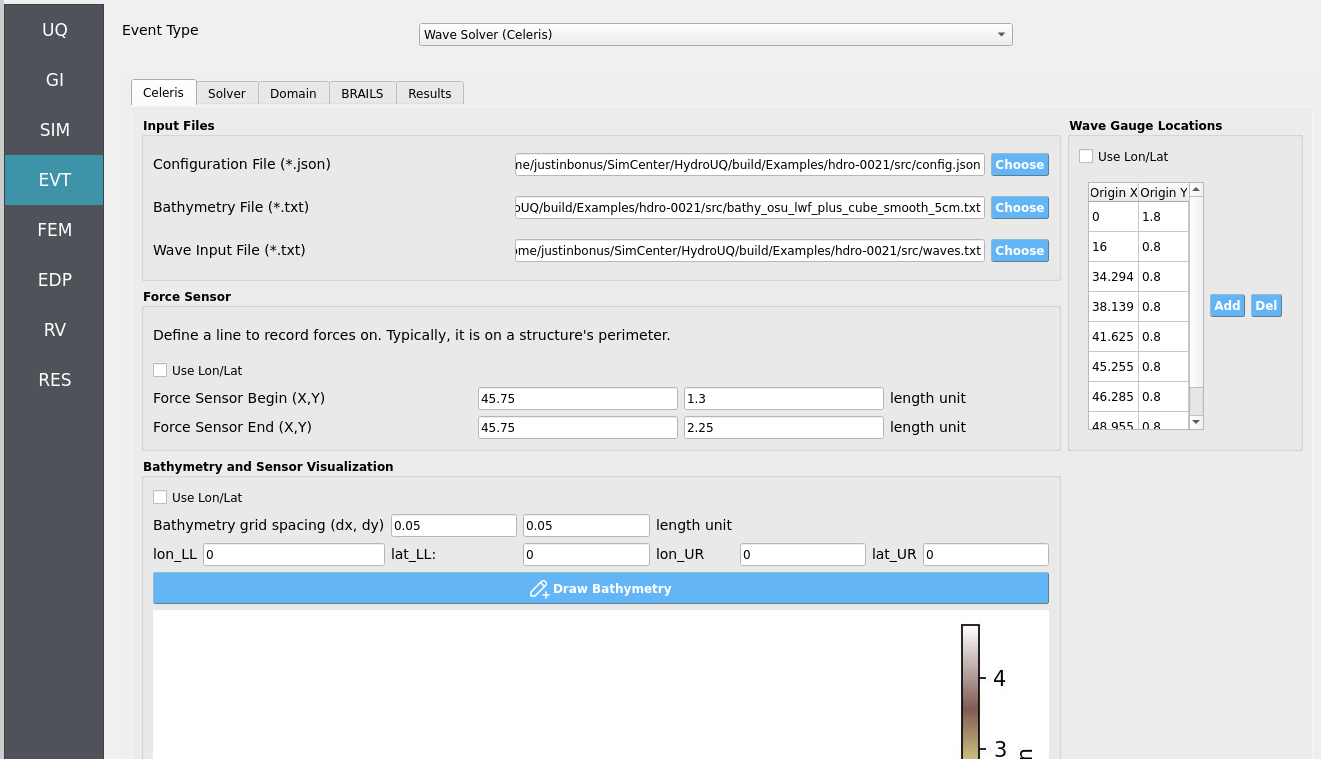Add a wave gauge row
The height and width of the screenshot is (759, 1321).
click(1227, 306)
